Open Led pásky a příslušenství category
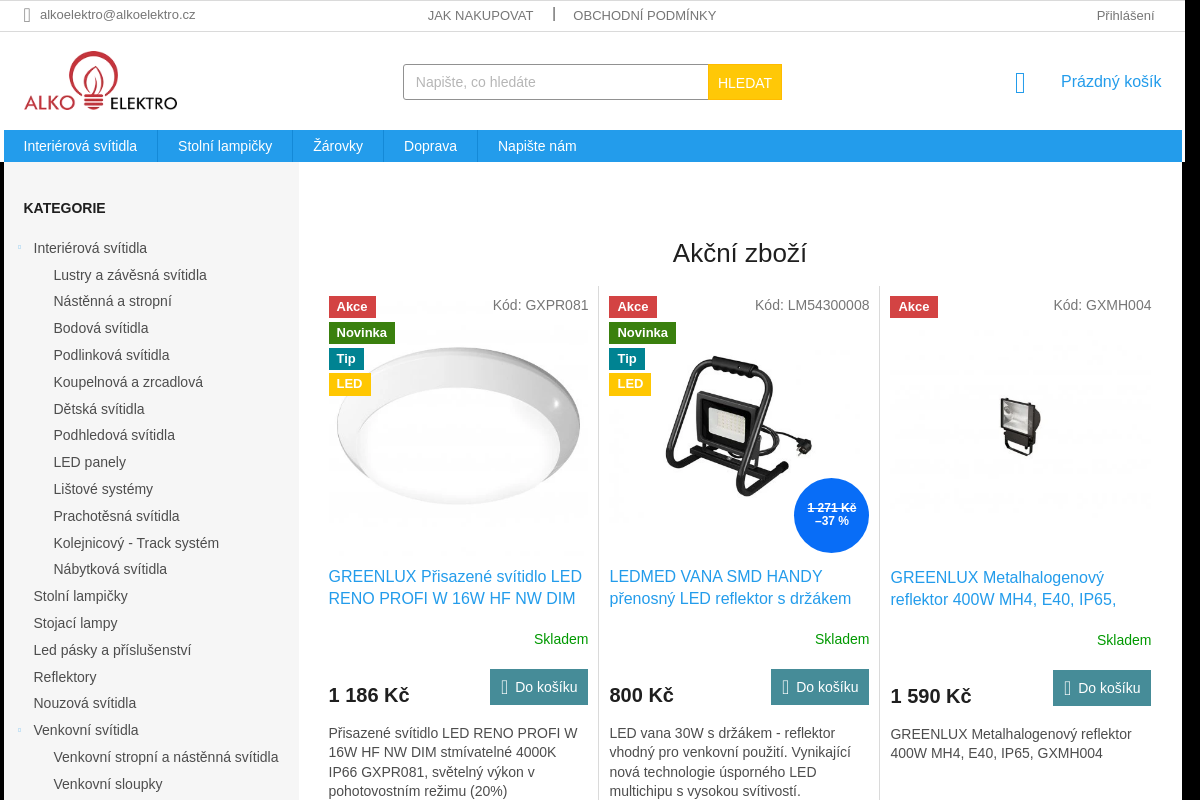Image resolution: width=1200 pixels, height=800 pixels. 112,650
